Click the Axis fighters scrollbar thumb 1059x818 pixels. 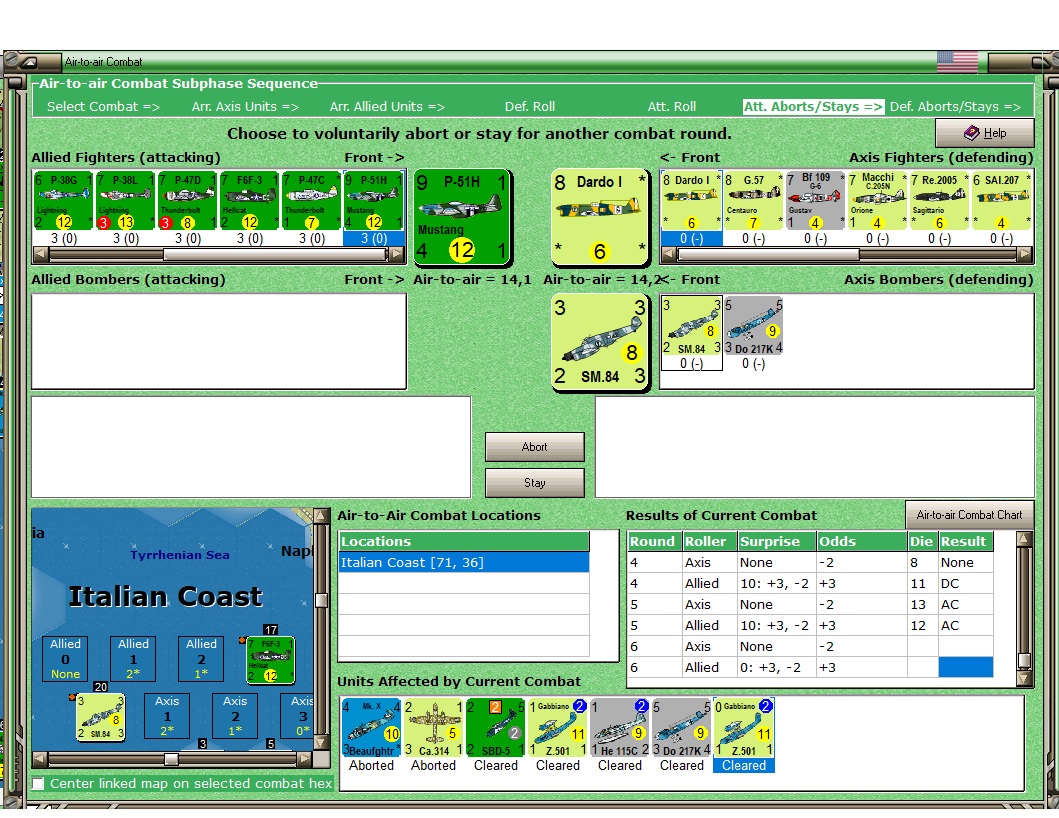point(769,255)
